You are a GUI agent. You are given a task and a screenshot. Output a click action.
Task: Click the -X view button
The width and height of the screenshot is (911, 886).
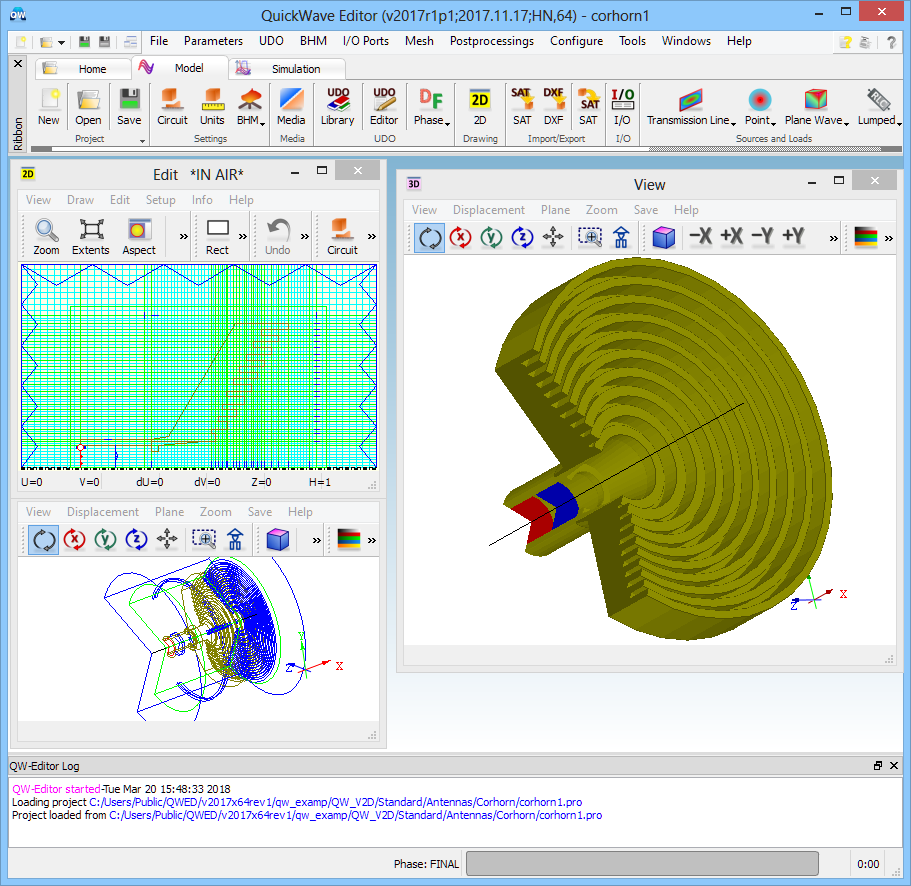pyautogui.click(x=701, y=237)
